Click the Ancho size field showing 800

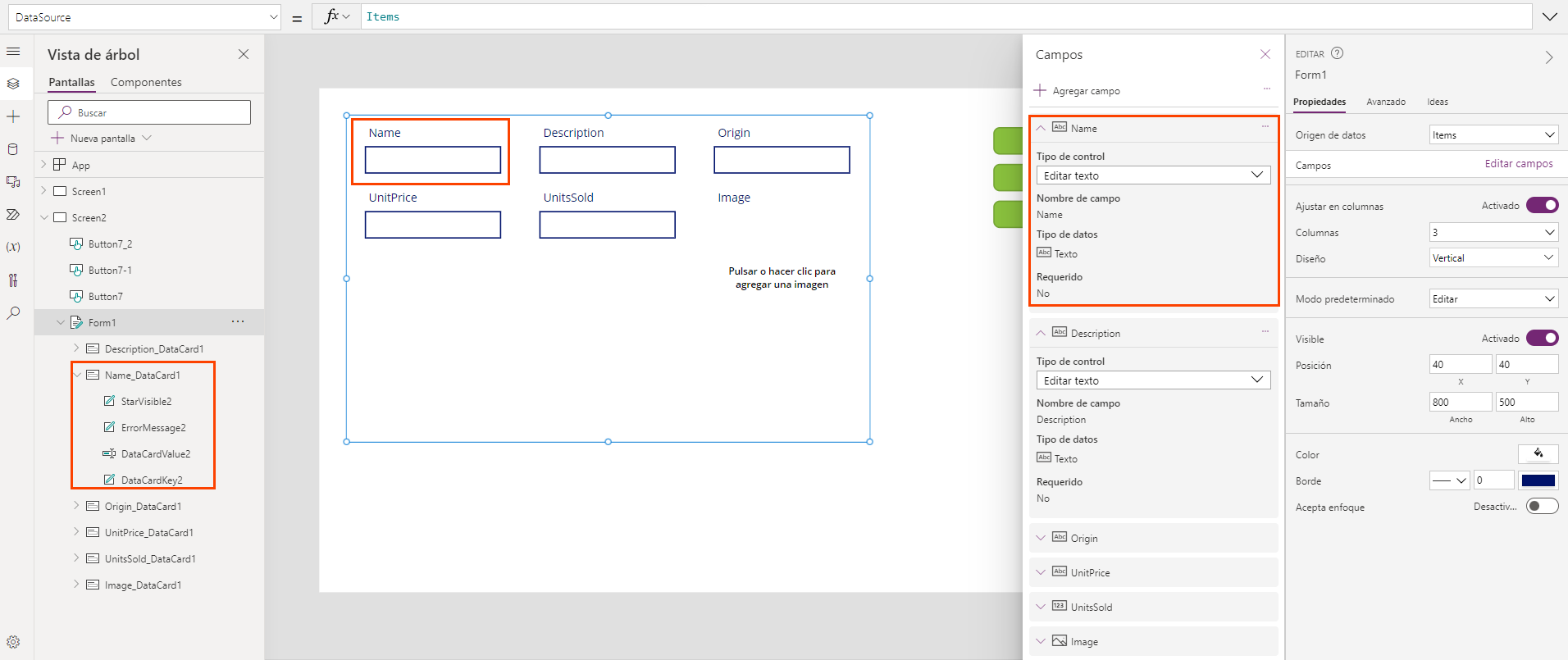coord(1461,402)
